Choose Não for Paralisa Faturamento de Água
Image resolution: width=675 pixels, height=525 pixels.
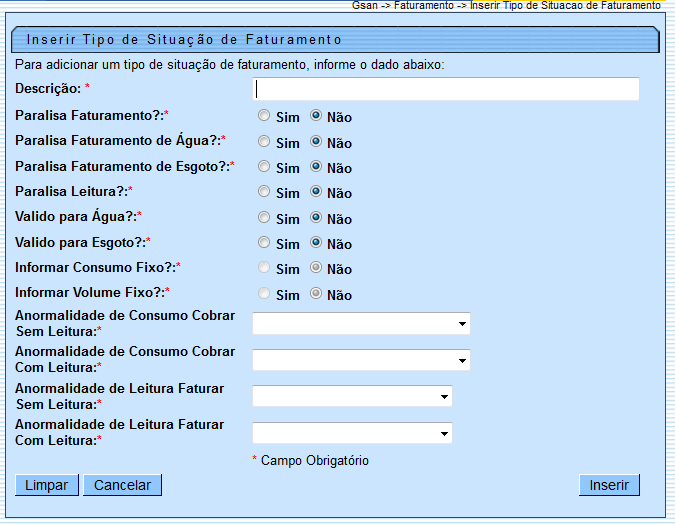(316, 142)
